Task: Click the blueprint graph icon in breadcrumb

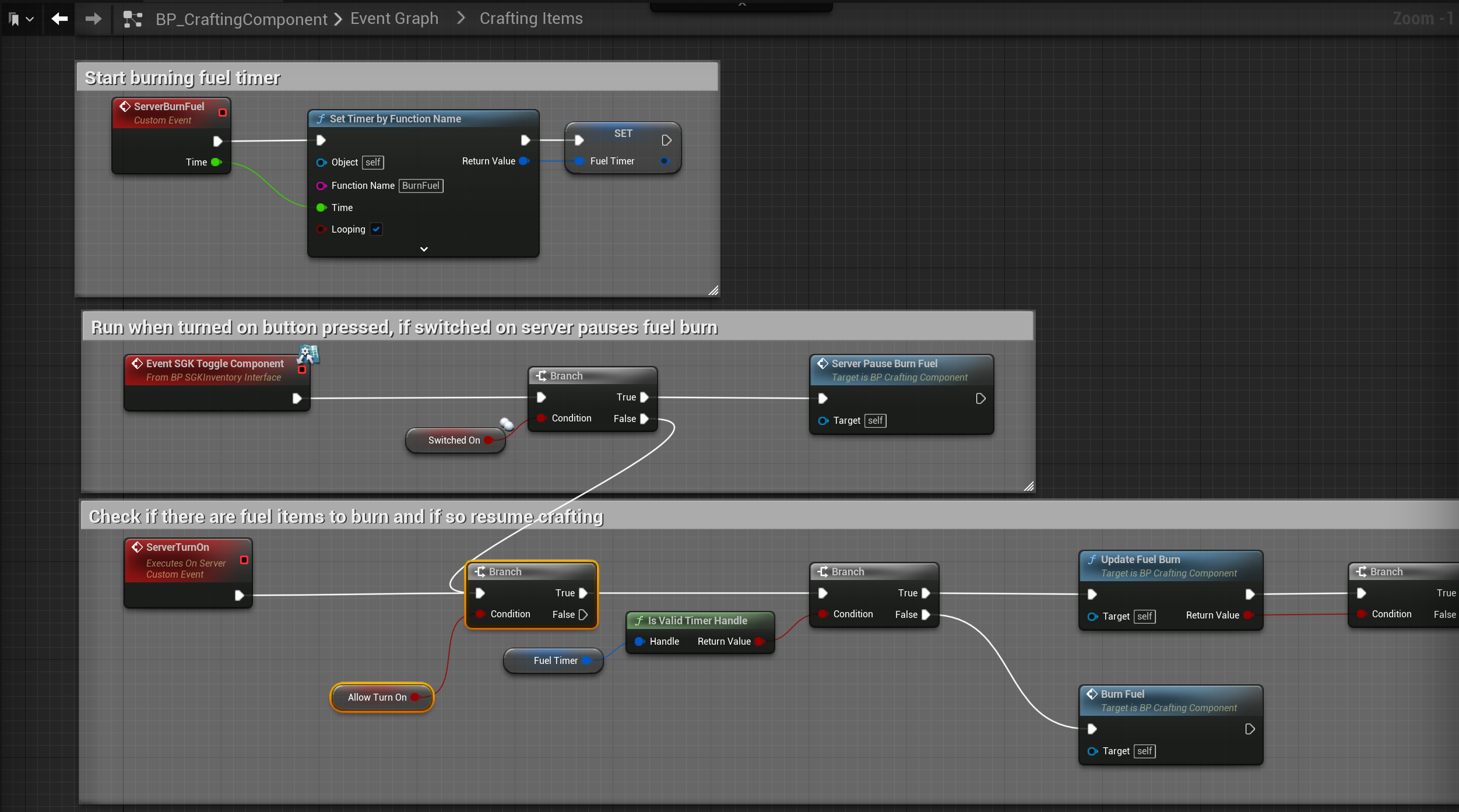Action: pyautogui.click(x=133, y=19)
